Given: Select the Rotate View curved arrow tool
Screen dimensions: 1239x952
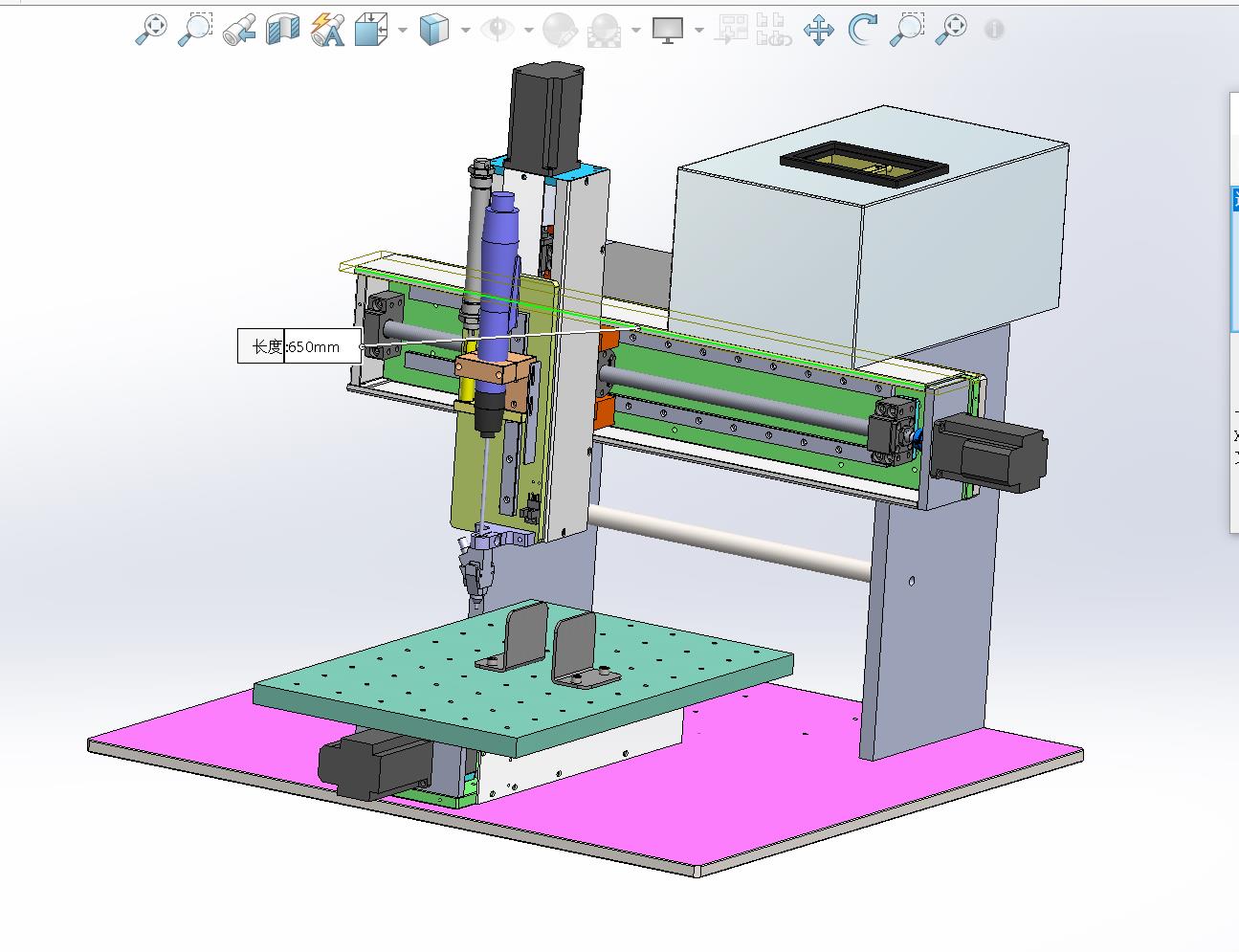Looking at the screenshot, I should click(863, 30).
